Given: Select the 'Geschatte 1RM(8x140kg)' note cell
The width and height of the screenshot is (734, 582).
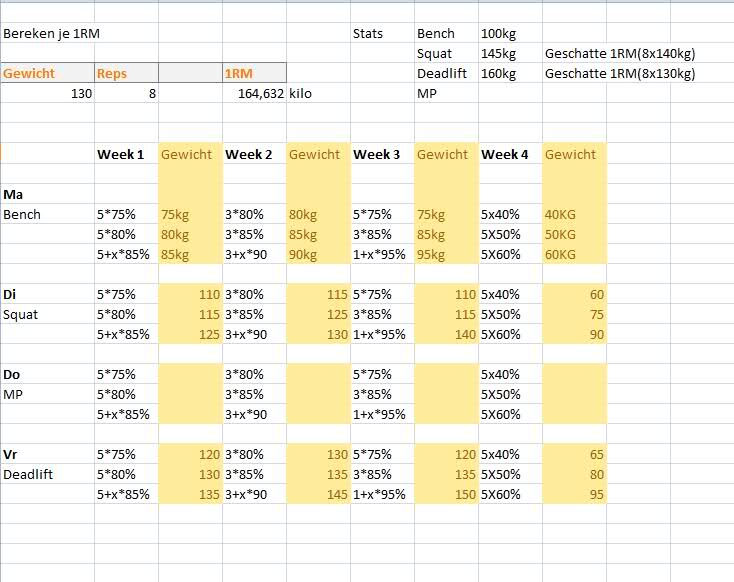Looking at the screenshot, I should tap(620, 53).
